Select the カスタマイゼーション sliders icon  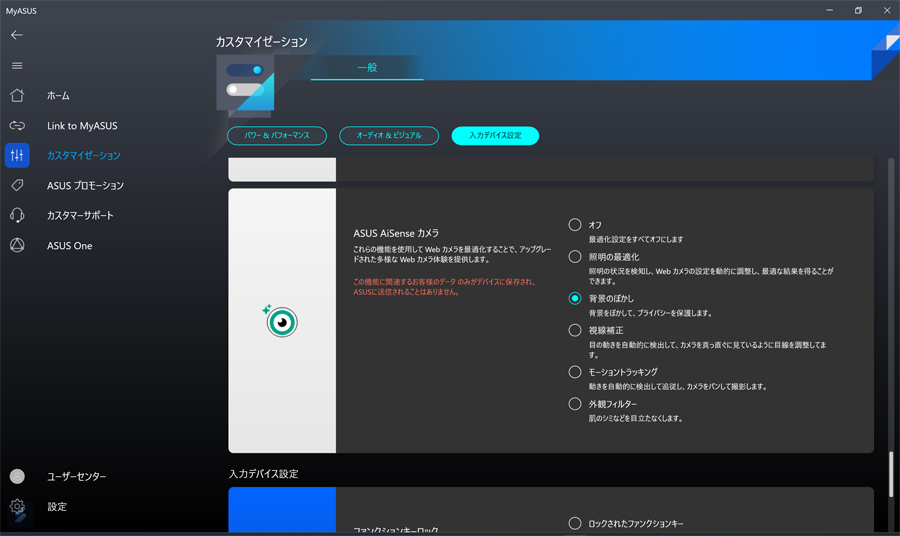click(x=17, y=155)
